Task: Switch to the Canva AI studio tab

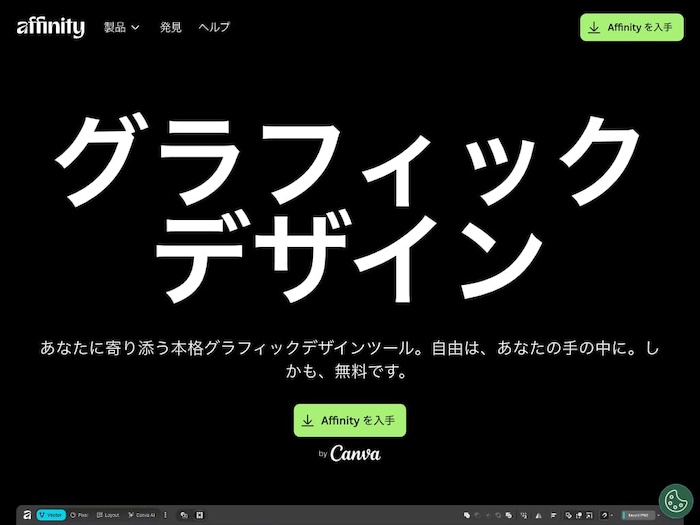Action: pos(142,515)
